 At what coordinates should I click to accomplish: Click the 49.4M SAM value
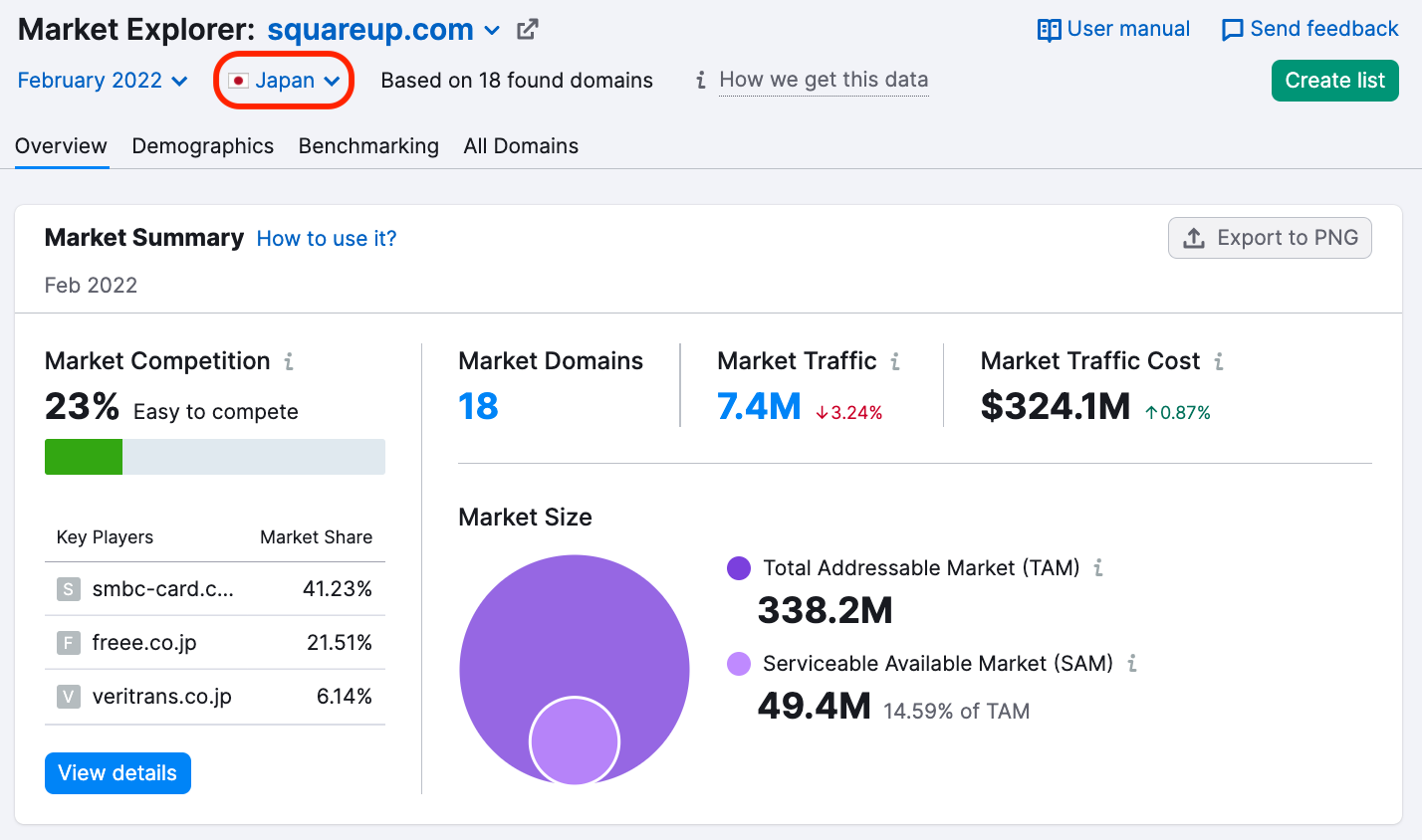(x=815, y=706)
